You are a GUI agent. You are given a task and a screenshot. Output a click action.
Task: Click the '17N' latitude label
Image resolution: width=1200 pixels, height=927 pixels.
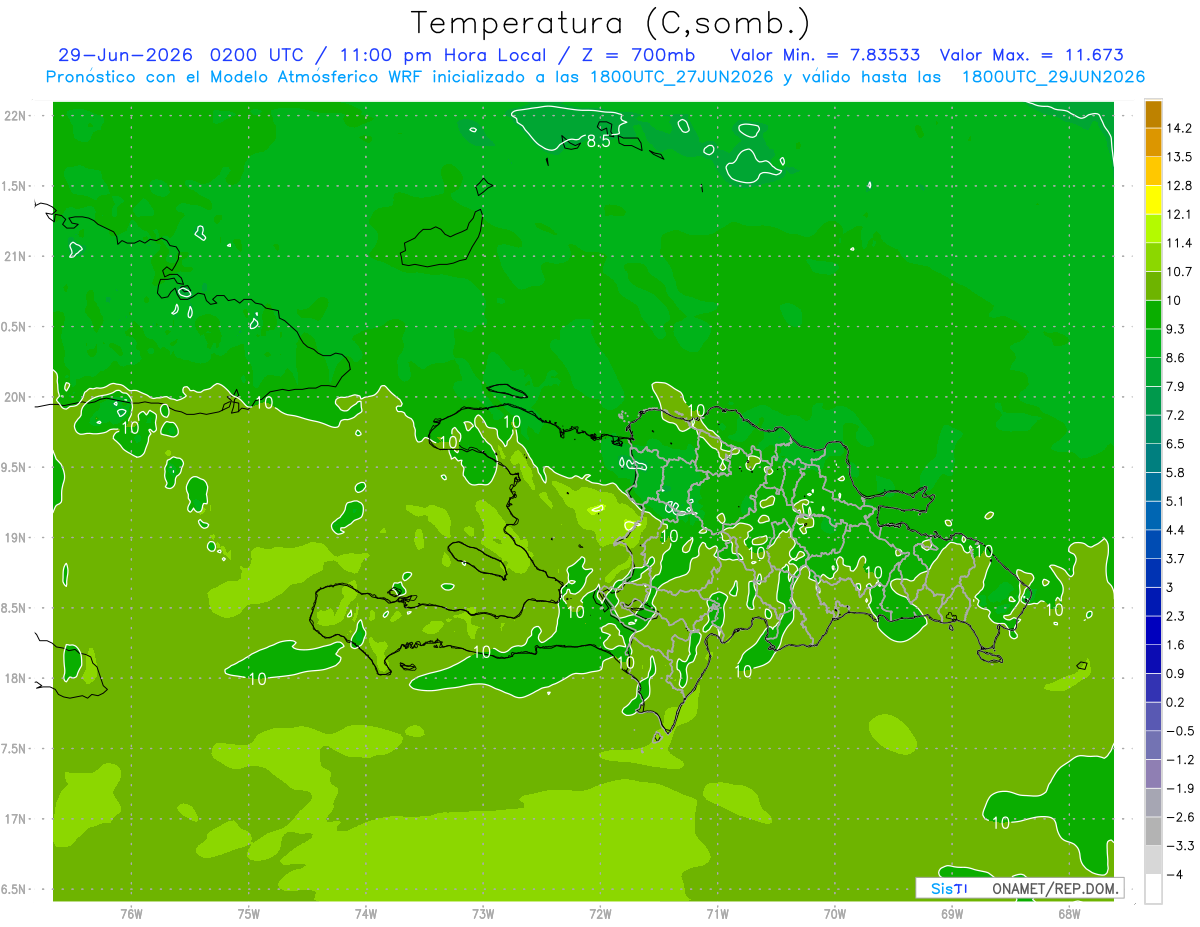(16, 819)
